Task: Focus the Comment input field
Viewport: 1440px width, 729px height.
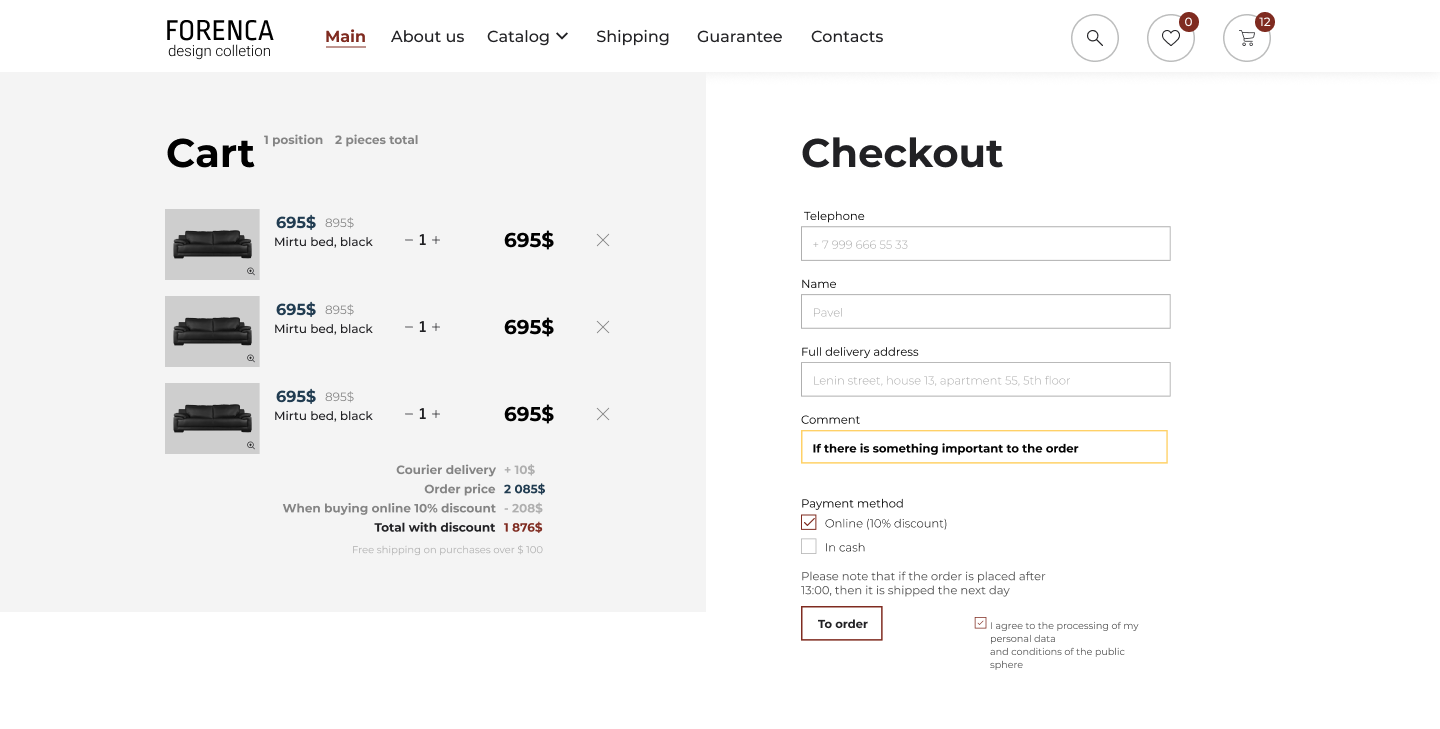Action: pyautogui.click(x=984, y=447)
